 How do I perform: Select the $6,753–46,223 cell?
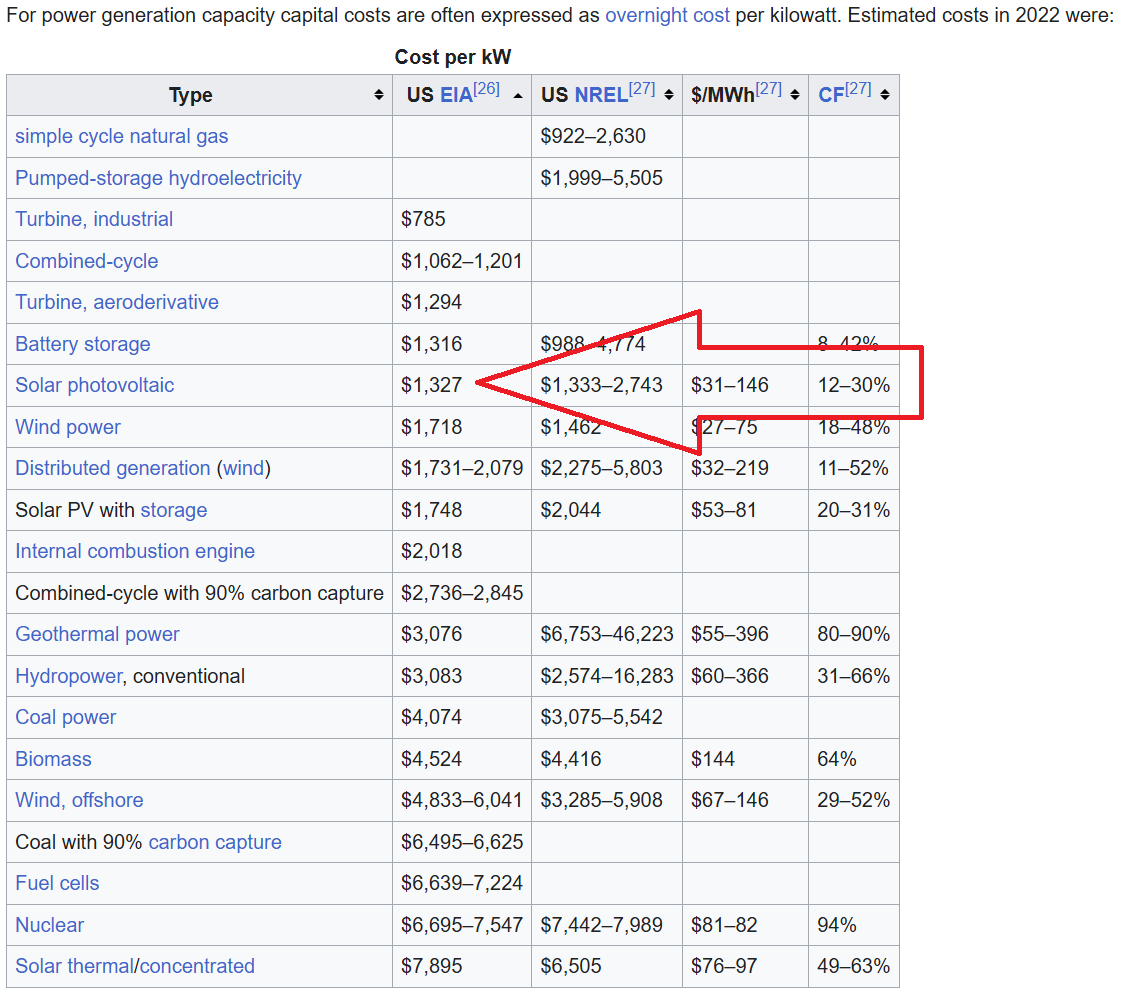click(x=607, y=635)
